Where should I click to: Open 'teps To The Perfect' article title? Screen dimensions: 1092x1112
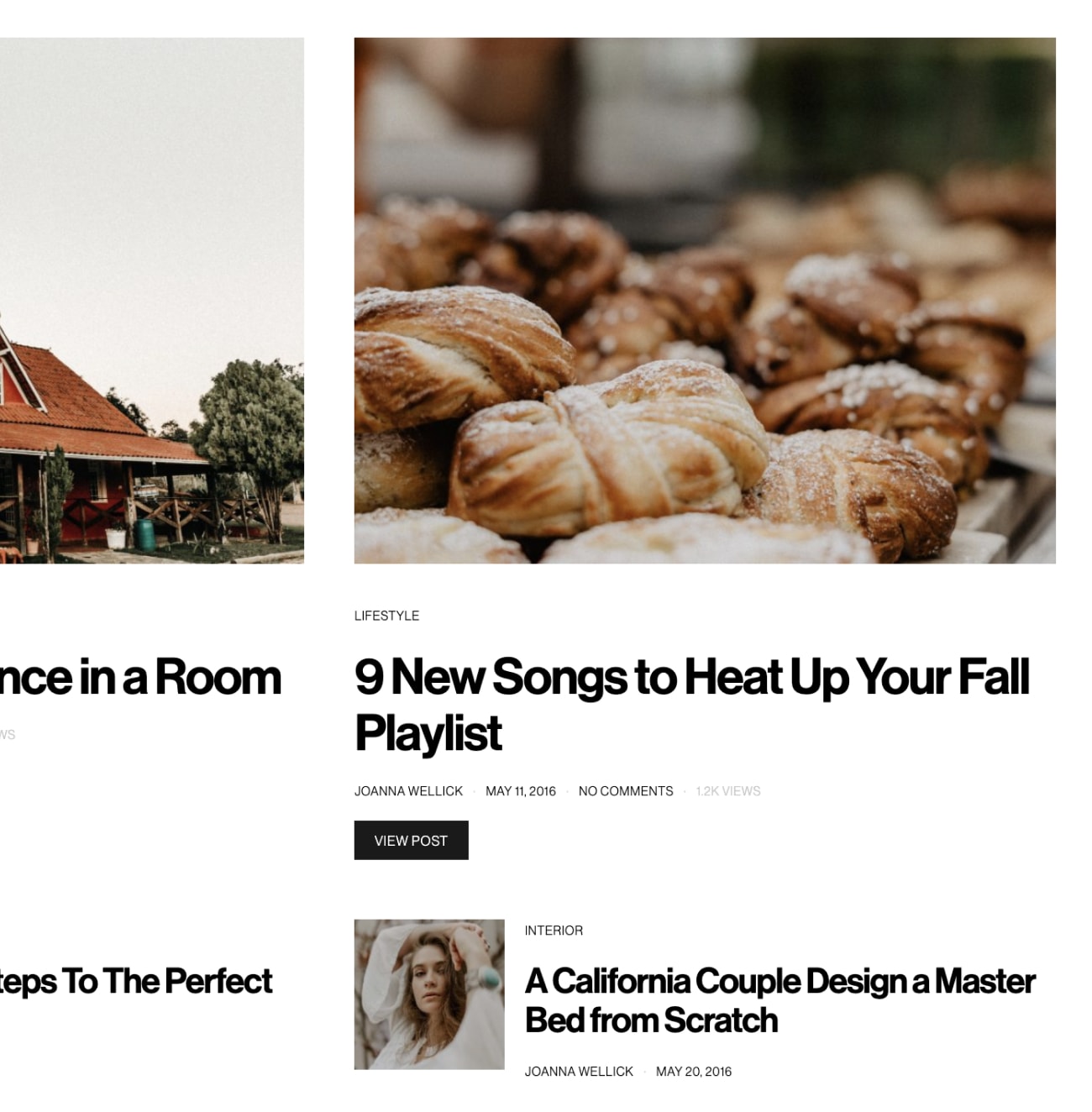(136, 981)
